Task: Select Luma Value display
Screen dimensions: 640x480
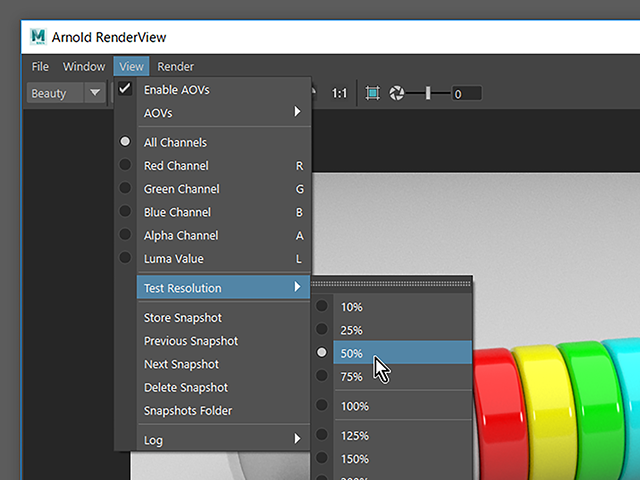Action: pyautogui.click(x=224, y=259)
